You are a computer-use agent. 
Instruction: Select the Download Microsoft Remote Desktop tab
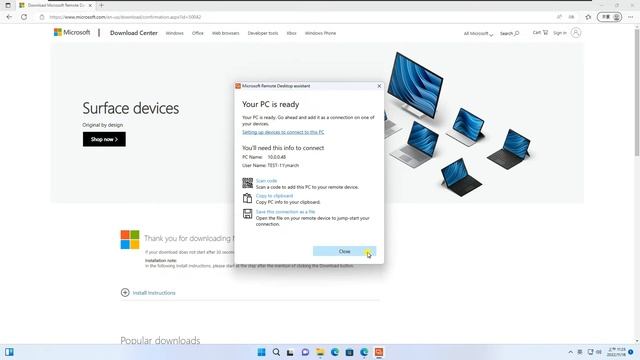coord(56,5)
